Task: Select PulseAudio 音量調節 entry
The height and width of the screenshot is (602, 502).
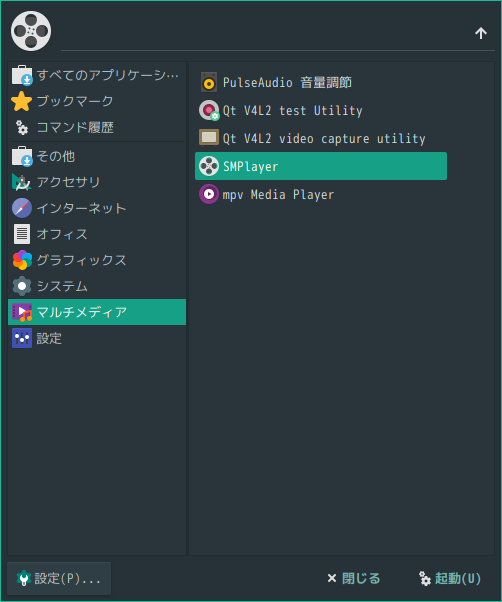Action: click(321, 83)
